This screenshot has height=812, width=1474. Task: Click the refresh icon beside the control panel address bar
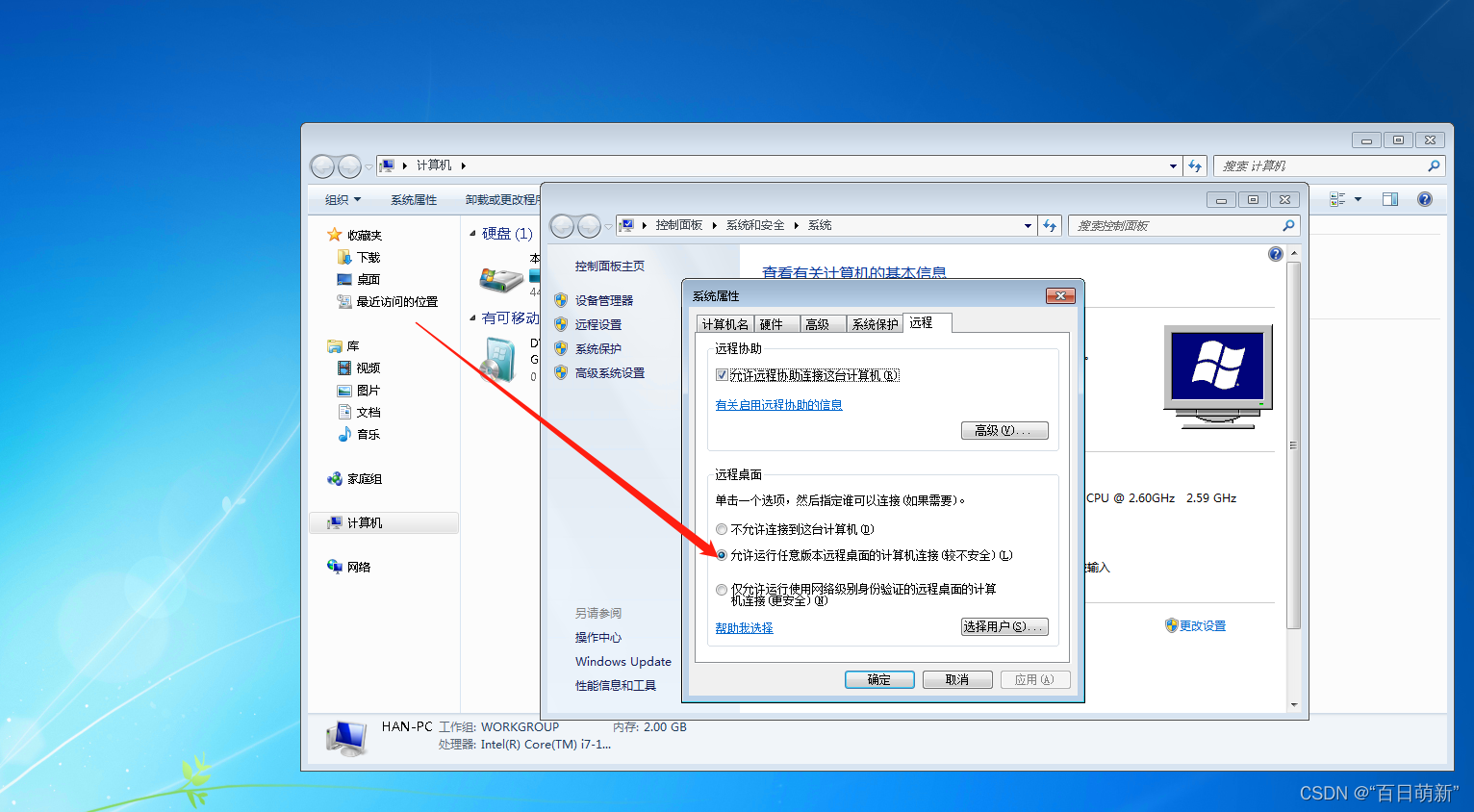coord(1050,225)
